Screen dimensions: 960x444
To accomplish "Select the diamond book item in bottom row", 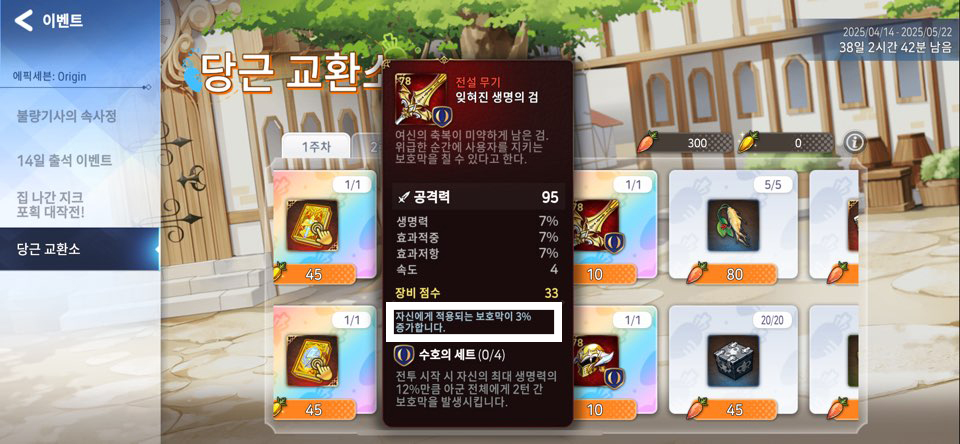I will coord(312,359).
